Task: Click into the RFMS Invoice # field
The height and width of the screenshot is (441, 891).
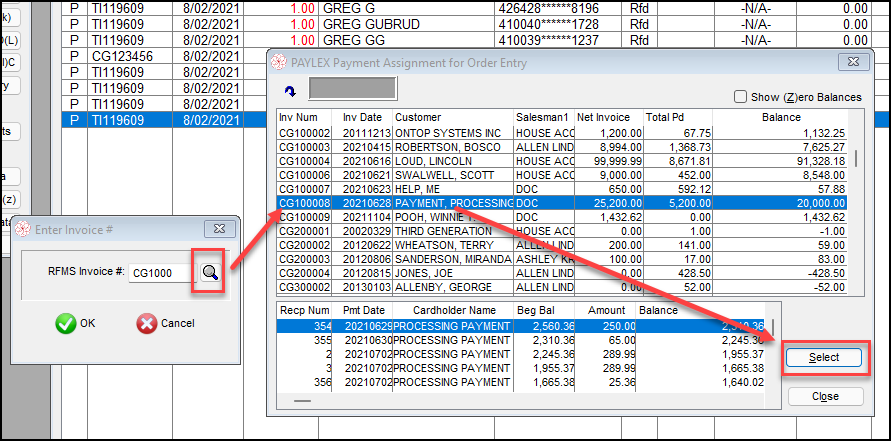Action: coord(160,274)
